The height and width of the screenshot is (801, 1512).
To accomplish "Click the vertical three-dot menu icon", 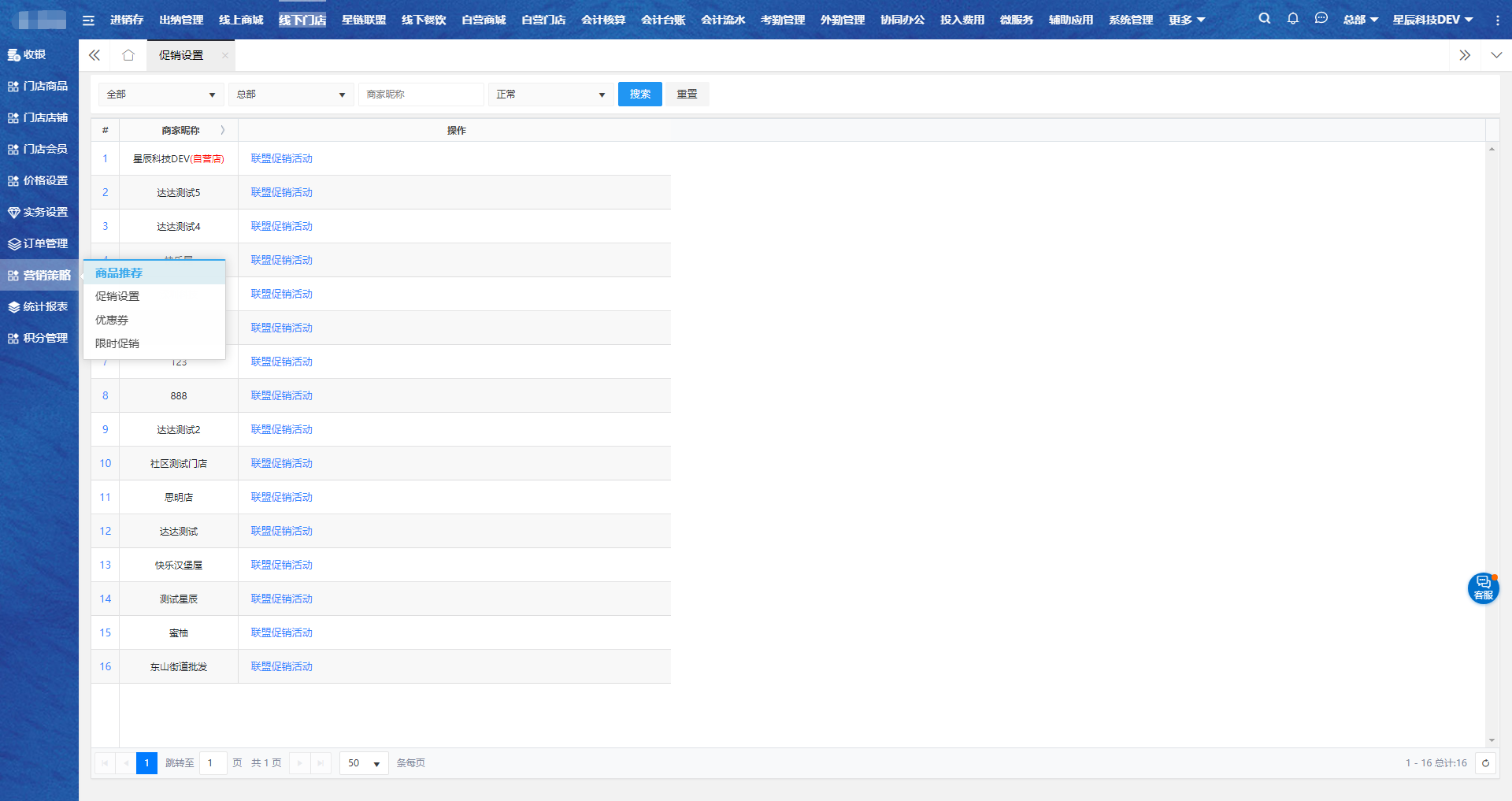I will coord(1497,20).
